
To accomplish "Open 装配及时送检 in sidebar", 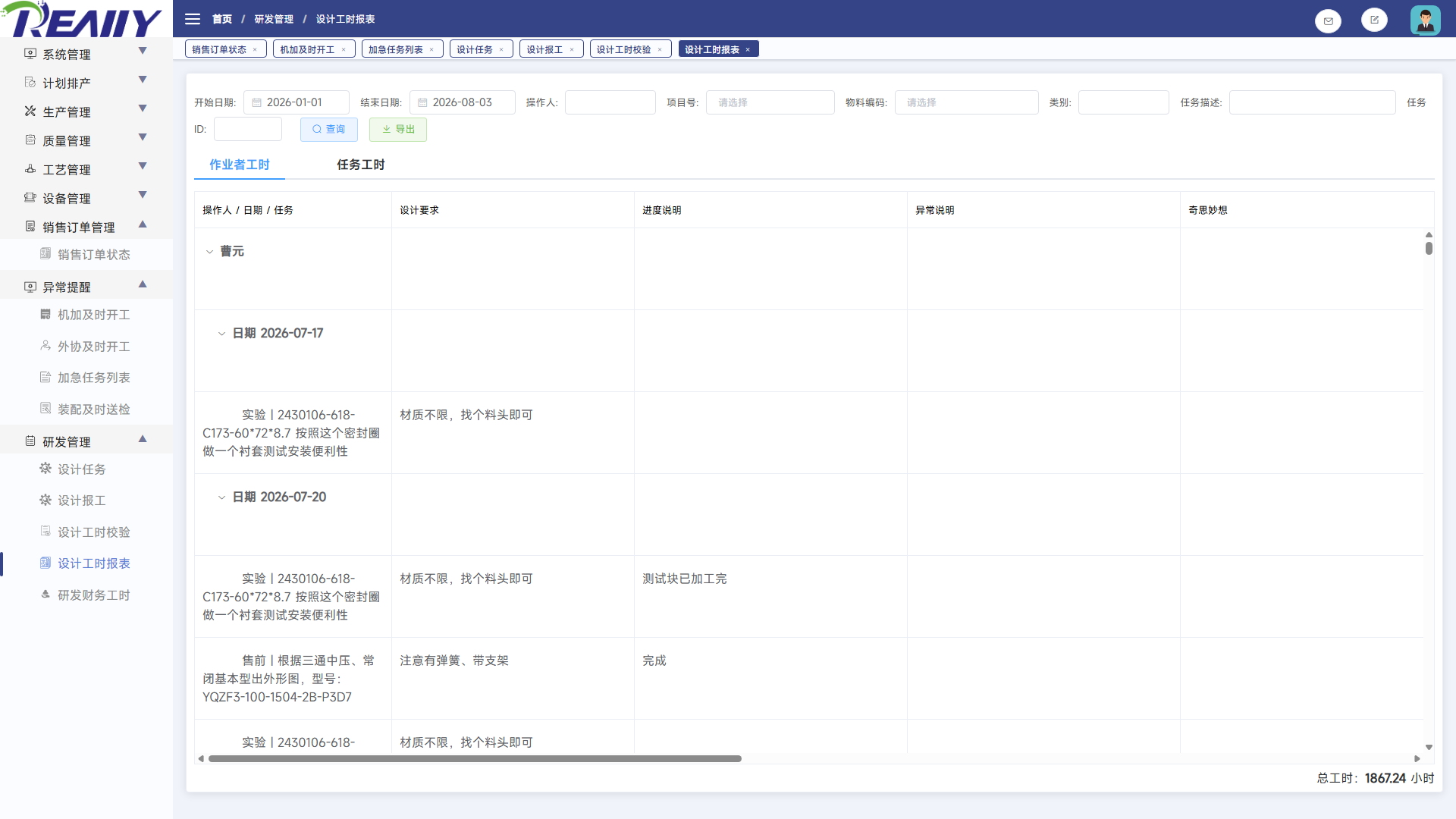I will coord(94,409).
